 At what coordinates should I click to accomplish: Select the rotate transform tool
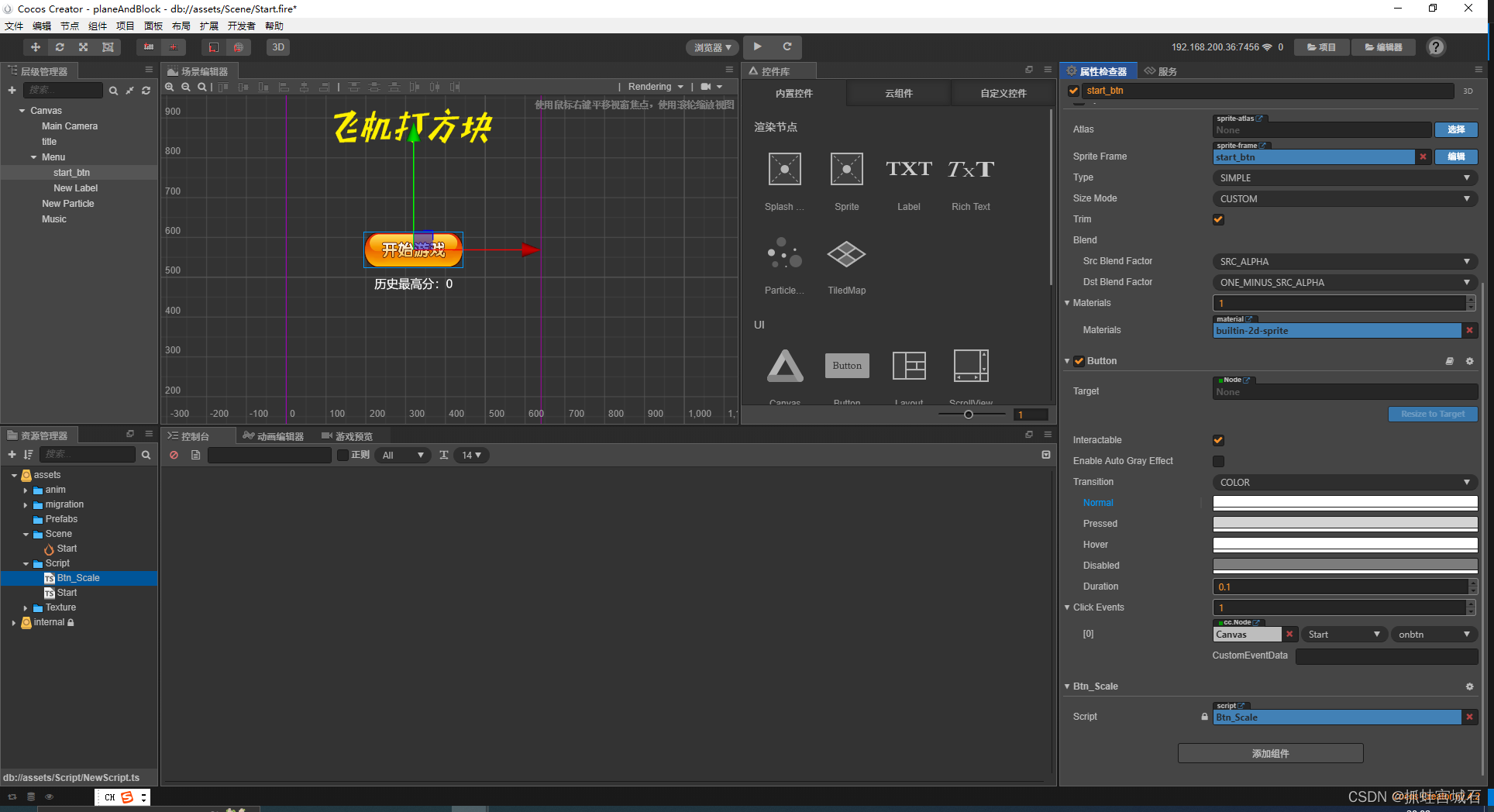60,47
